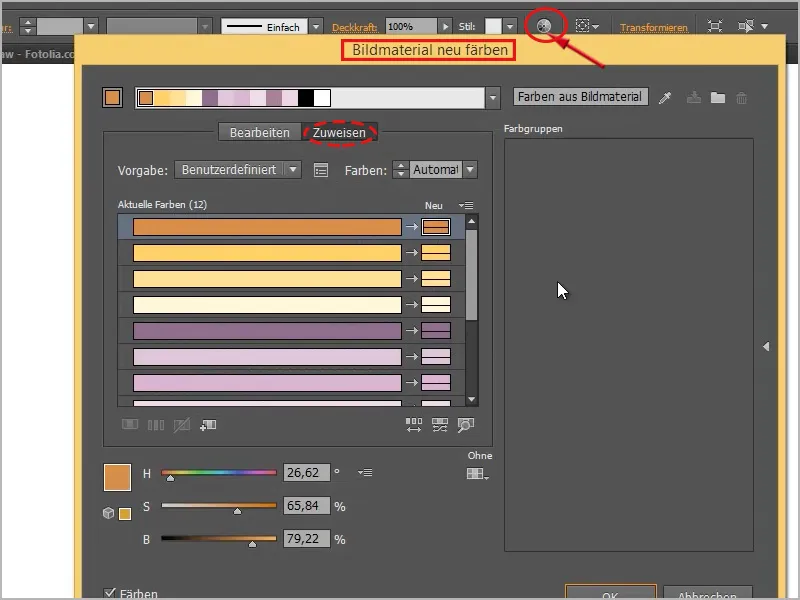Click the save color group icon
Viewport: 800px width, 600px height.
(x=693, y=97)
